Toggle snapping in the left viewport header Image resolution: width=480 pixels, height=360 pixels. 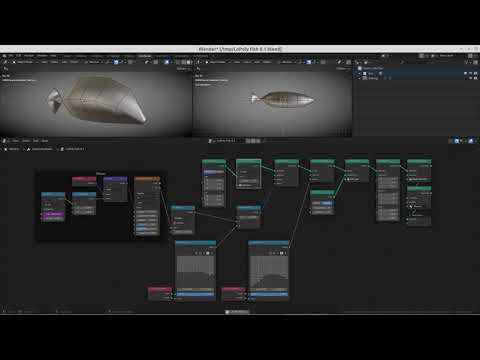click(x=116, y=62)
